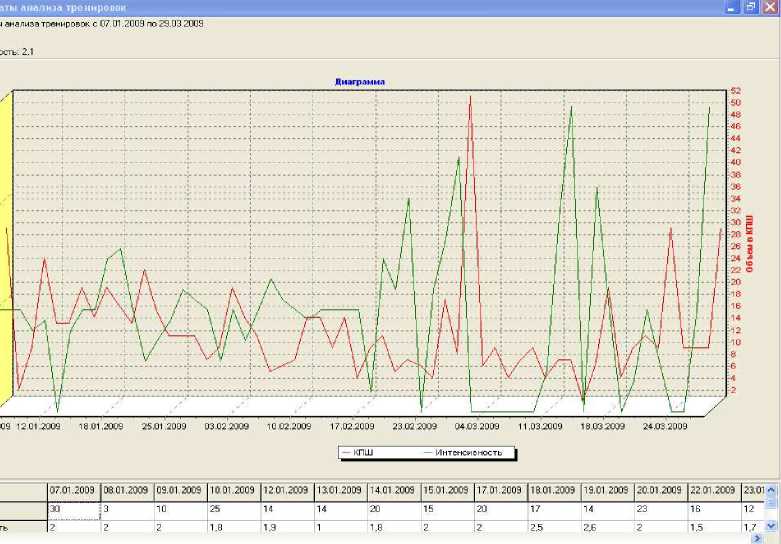Click the Диаграмма chart title
The image size is (781, 544).
[x=360, y=82]
